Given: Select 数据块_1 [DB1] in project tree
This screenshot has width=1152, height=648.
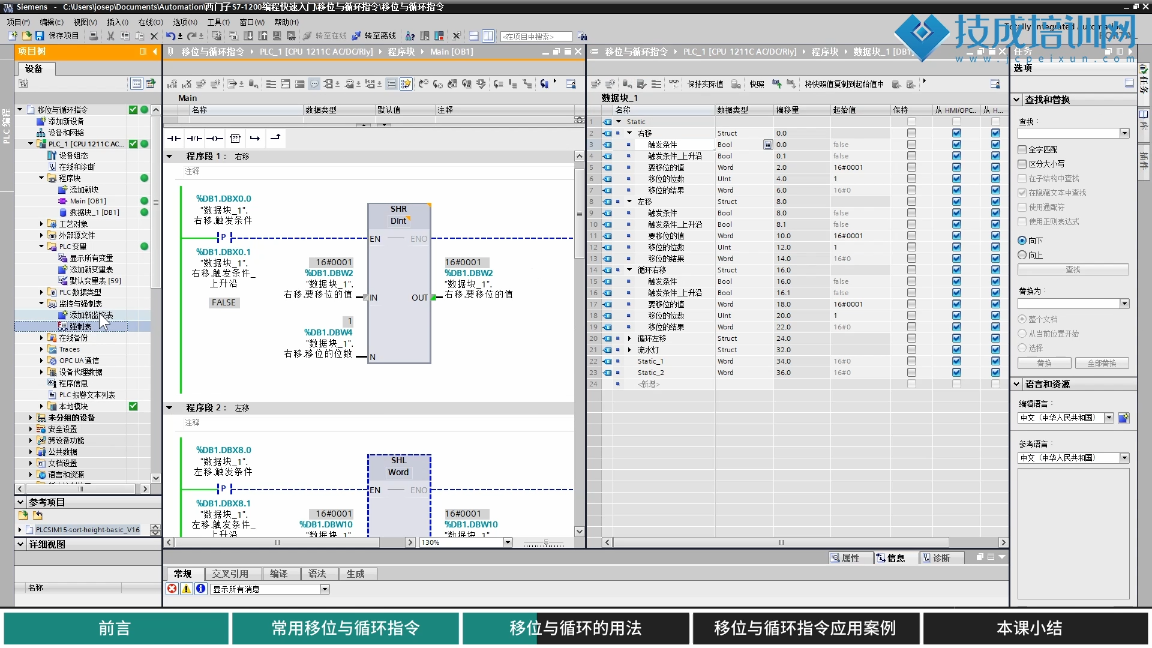Looking at the screenshot, I should (94, 212).
